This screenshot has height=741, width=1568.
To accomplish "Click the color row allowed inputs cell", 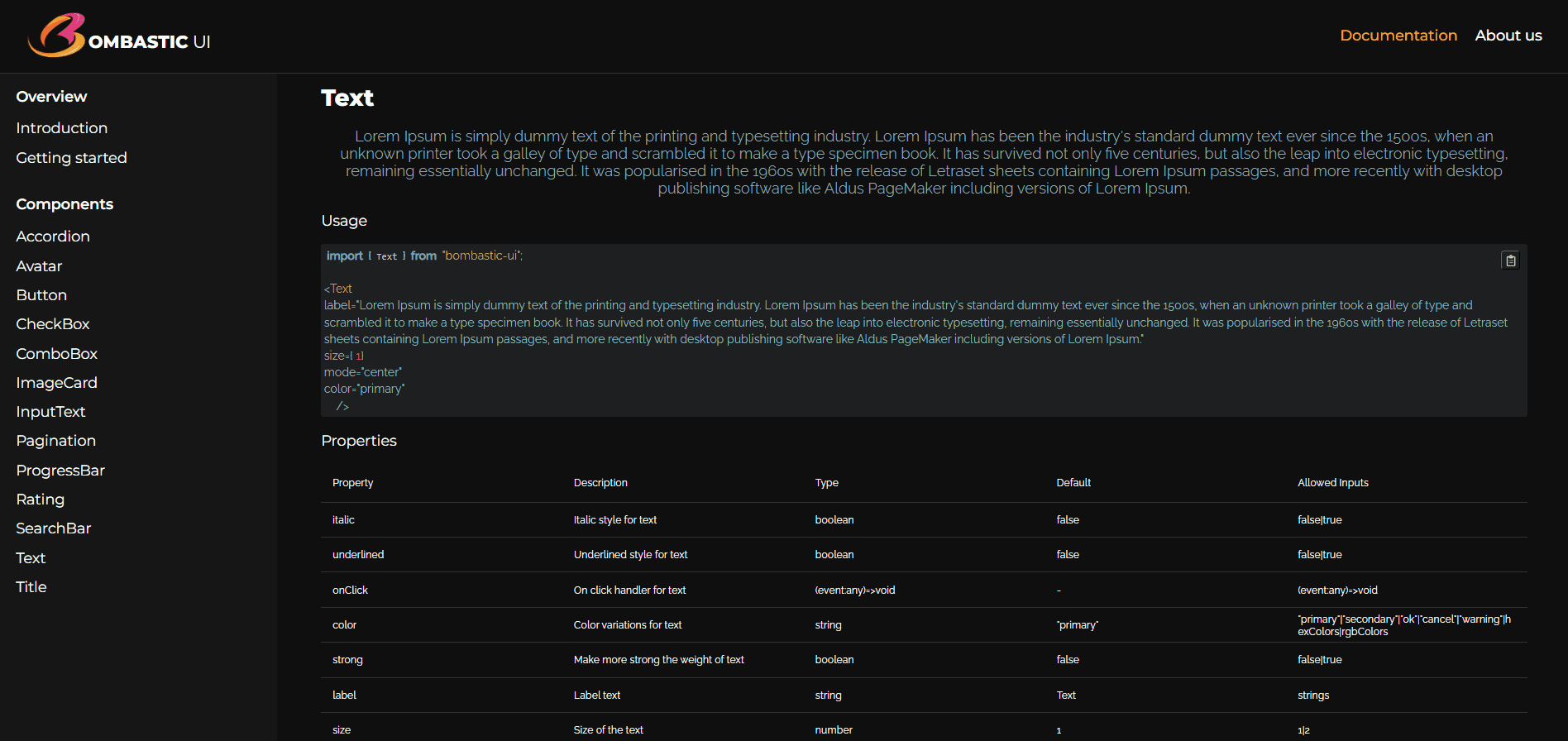I will [1404, 625].
